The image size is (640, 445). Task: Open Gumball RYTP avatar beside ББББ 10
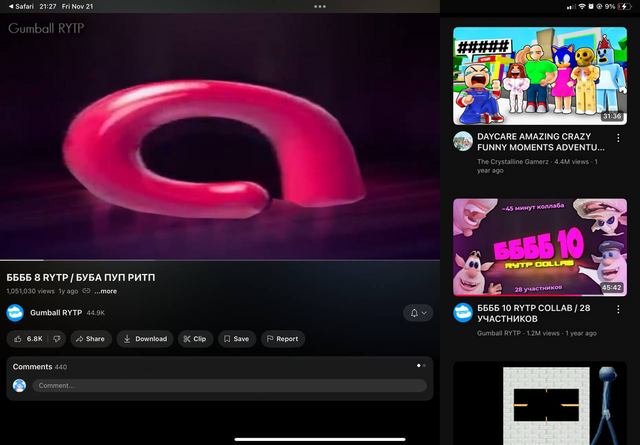[x=463, y=313]
